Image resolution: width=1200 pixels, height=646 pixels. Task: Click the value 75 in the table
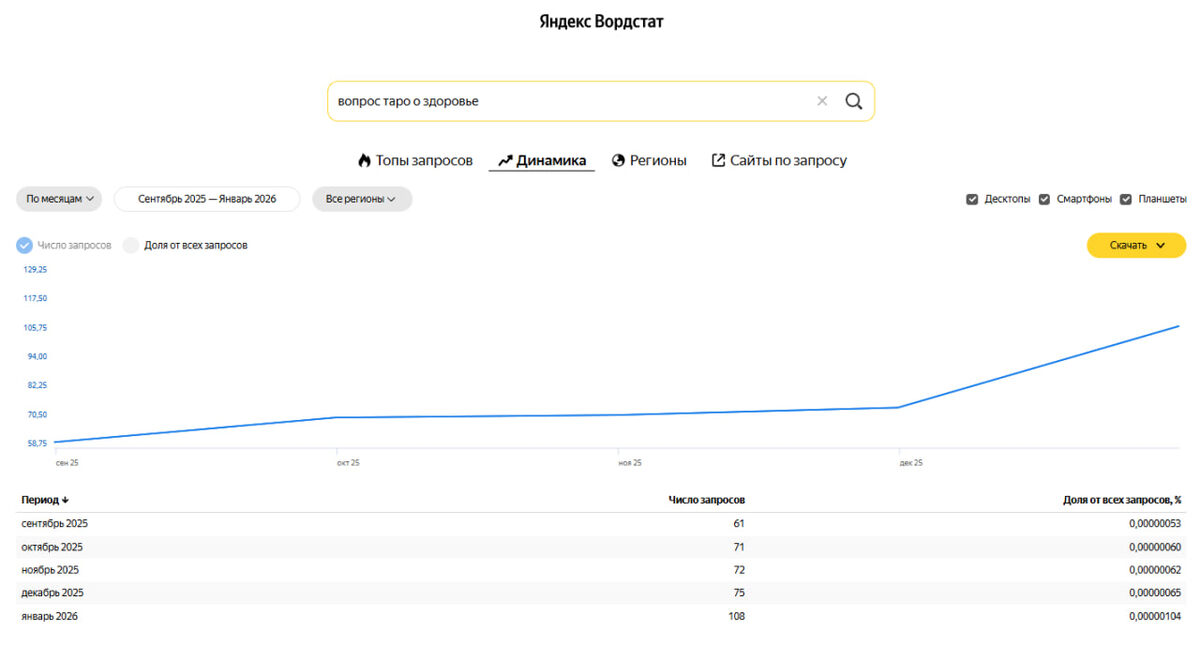click(739, 593)
